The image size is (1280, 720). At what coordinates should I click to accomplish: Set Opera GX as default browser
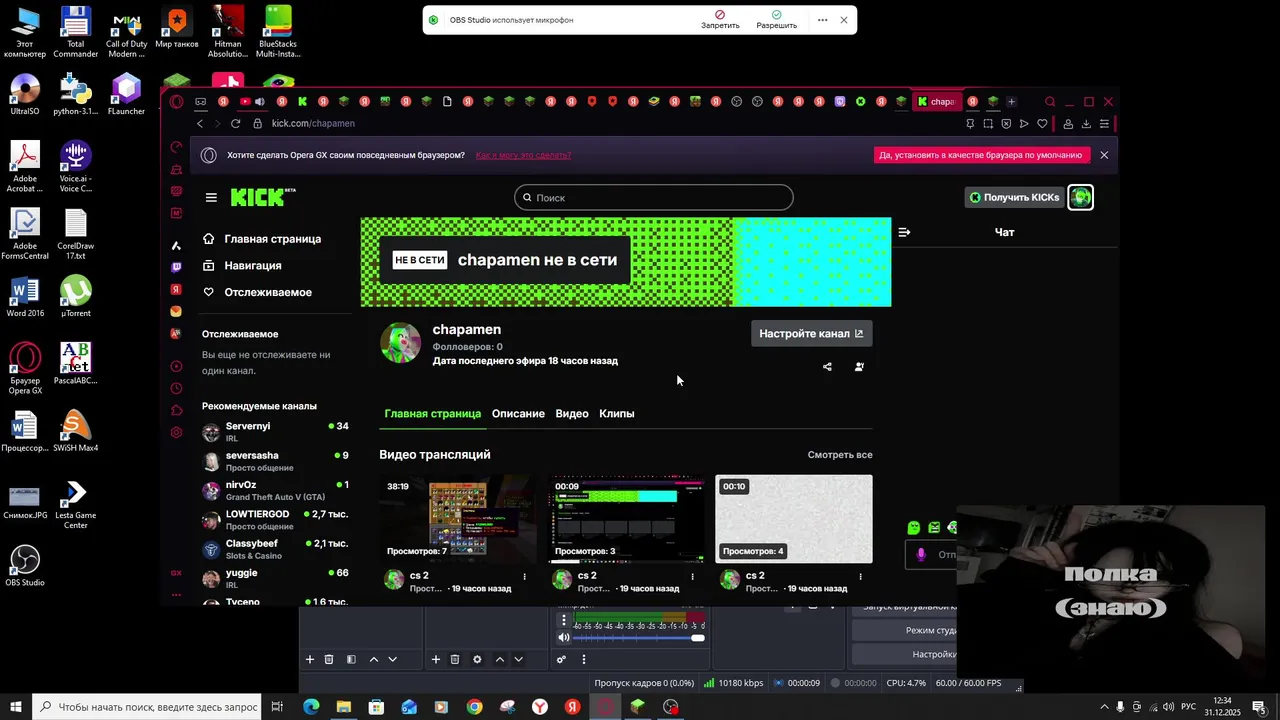pos(981,155)
